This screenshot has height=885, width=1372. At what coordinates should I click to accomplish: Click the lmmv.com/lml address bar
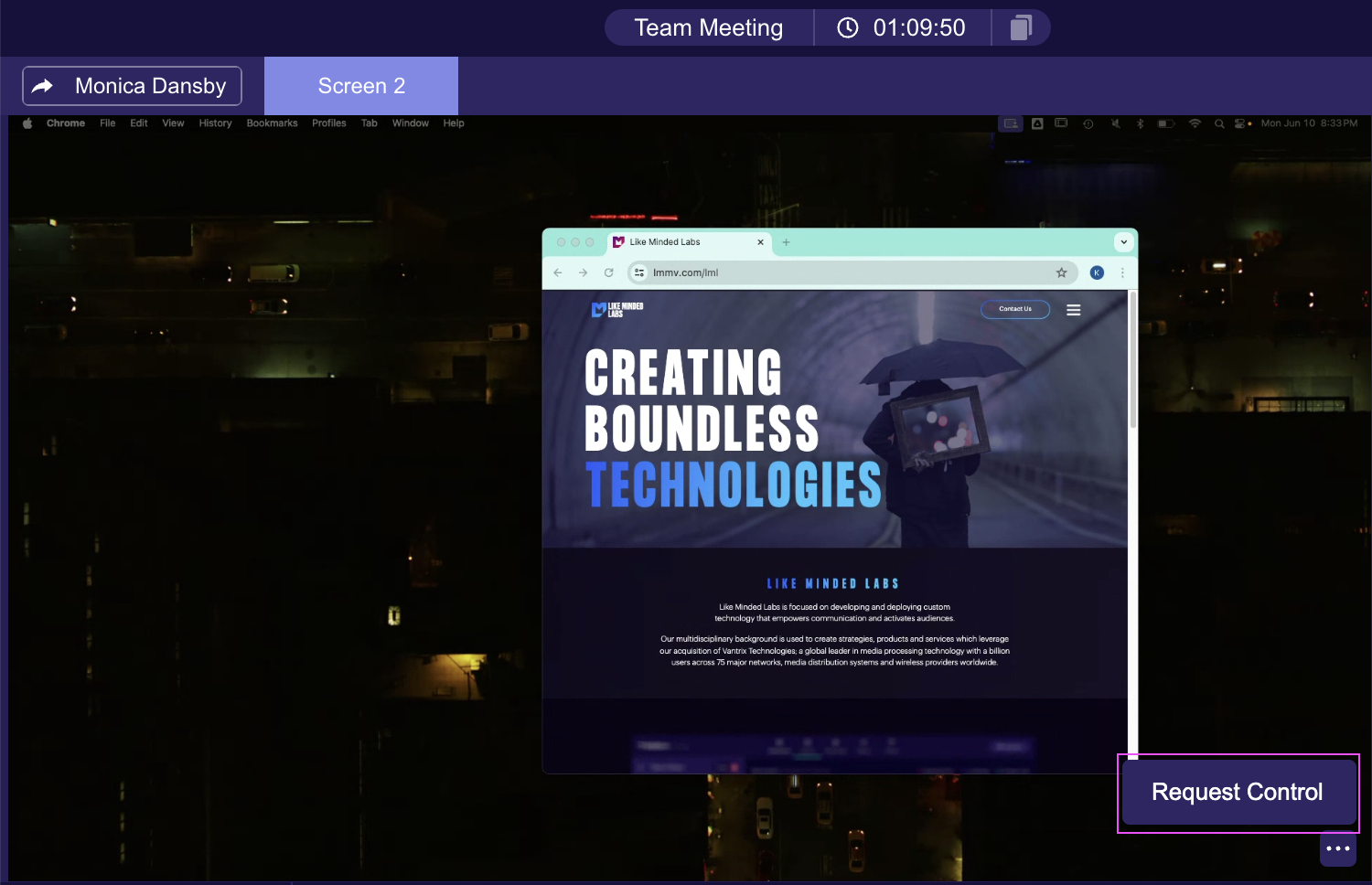pyautogui.click(x=851, y=272)
